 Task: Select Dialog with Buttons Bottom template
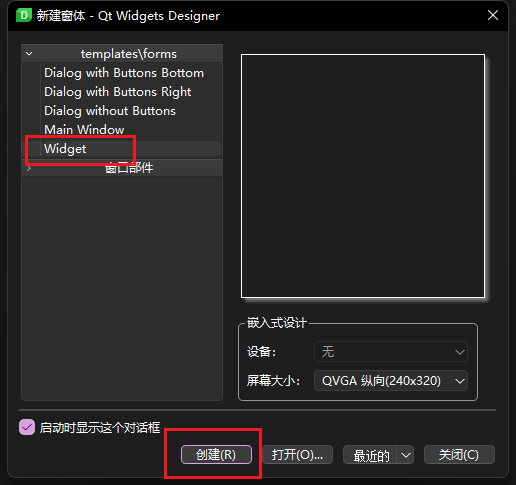coord(124,73)
